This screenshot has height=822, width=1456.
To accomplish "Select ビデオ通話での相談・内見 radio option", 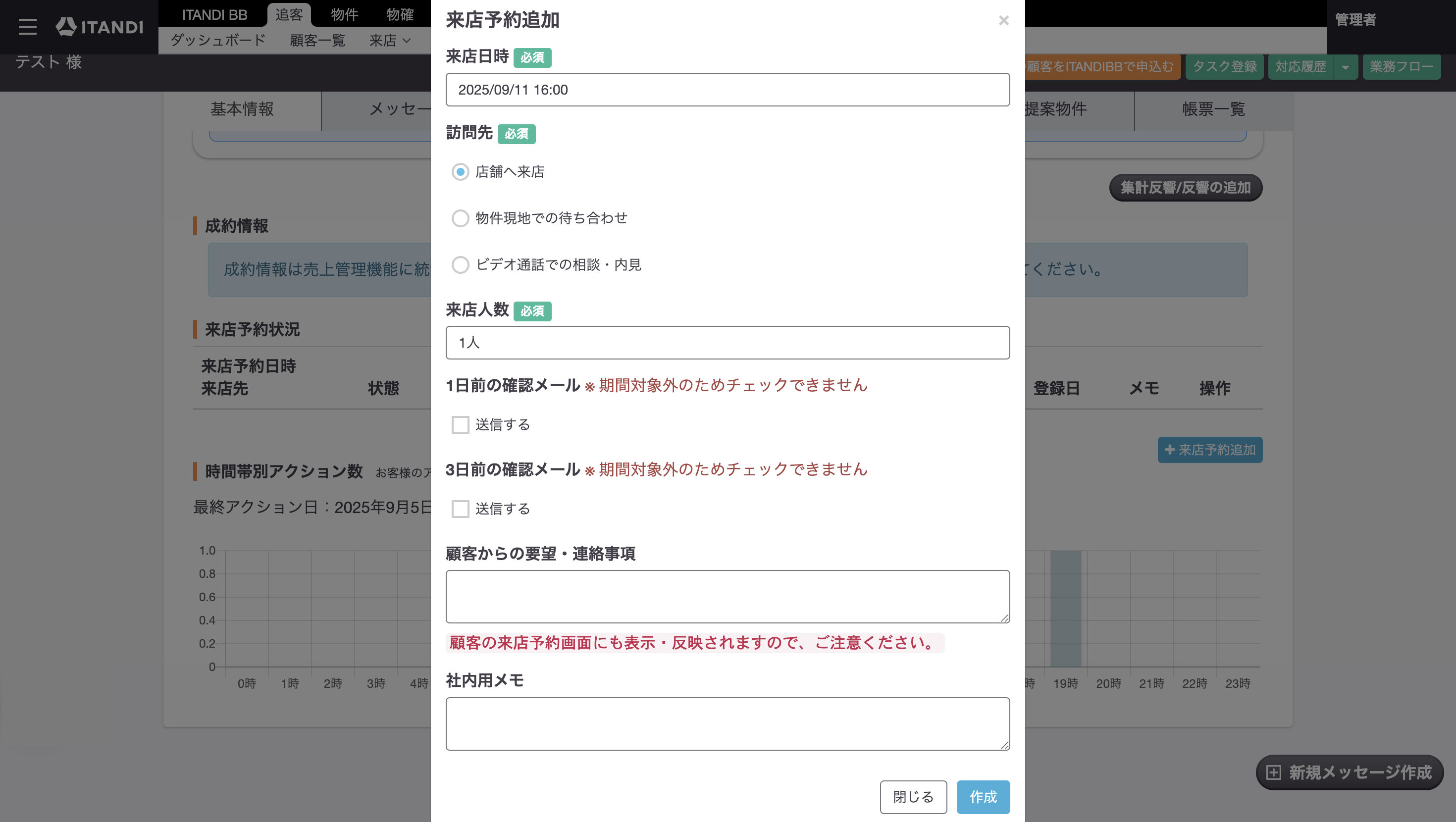I will point(460,264).
